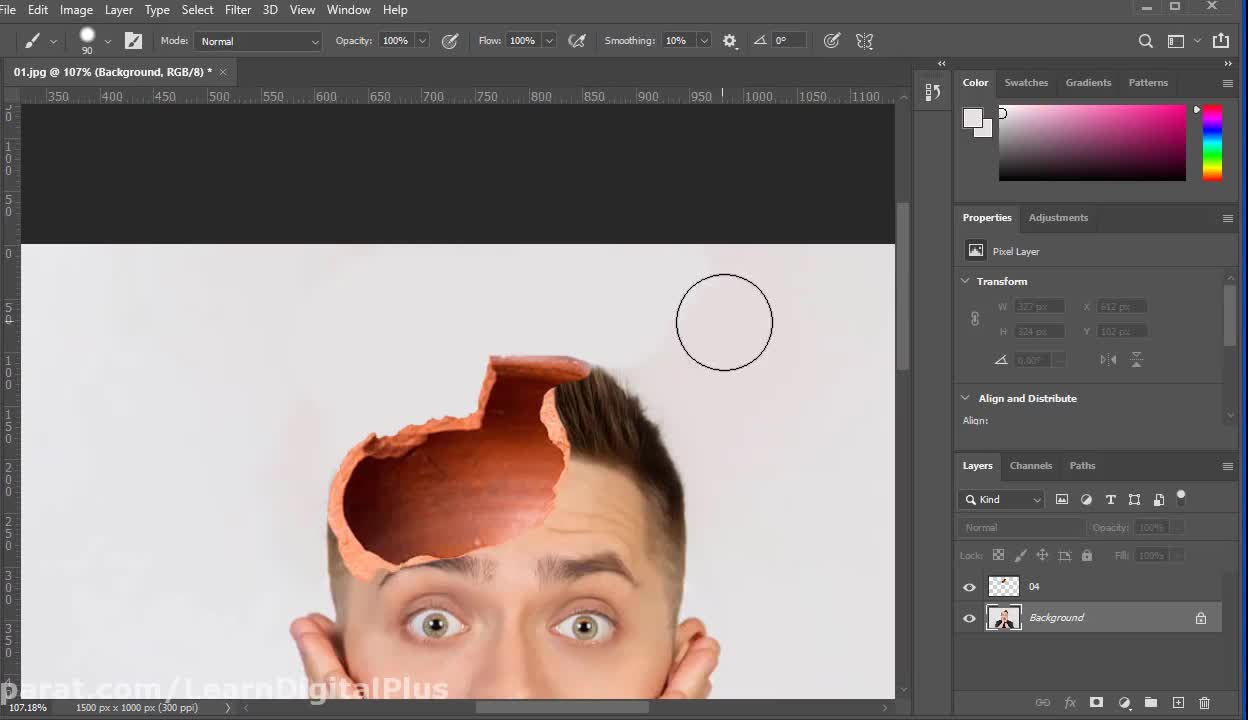Click the search magnifier icon
1248x720 pixels.
click(1146, 41)
